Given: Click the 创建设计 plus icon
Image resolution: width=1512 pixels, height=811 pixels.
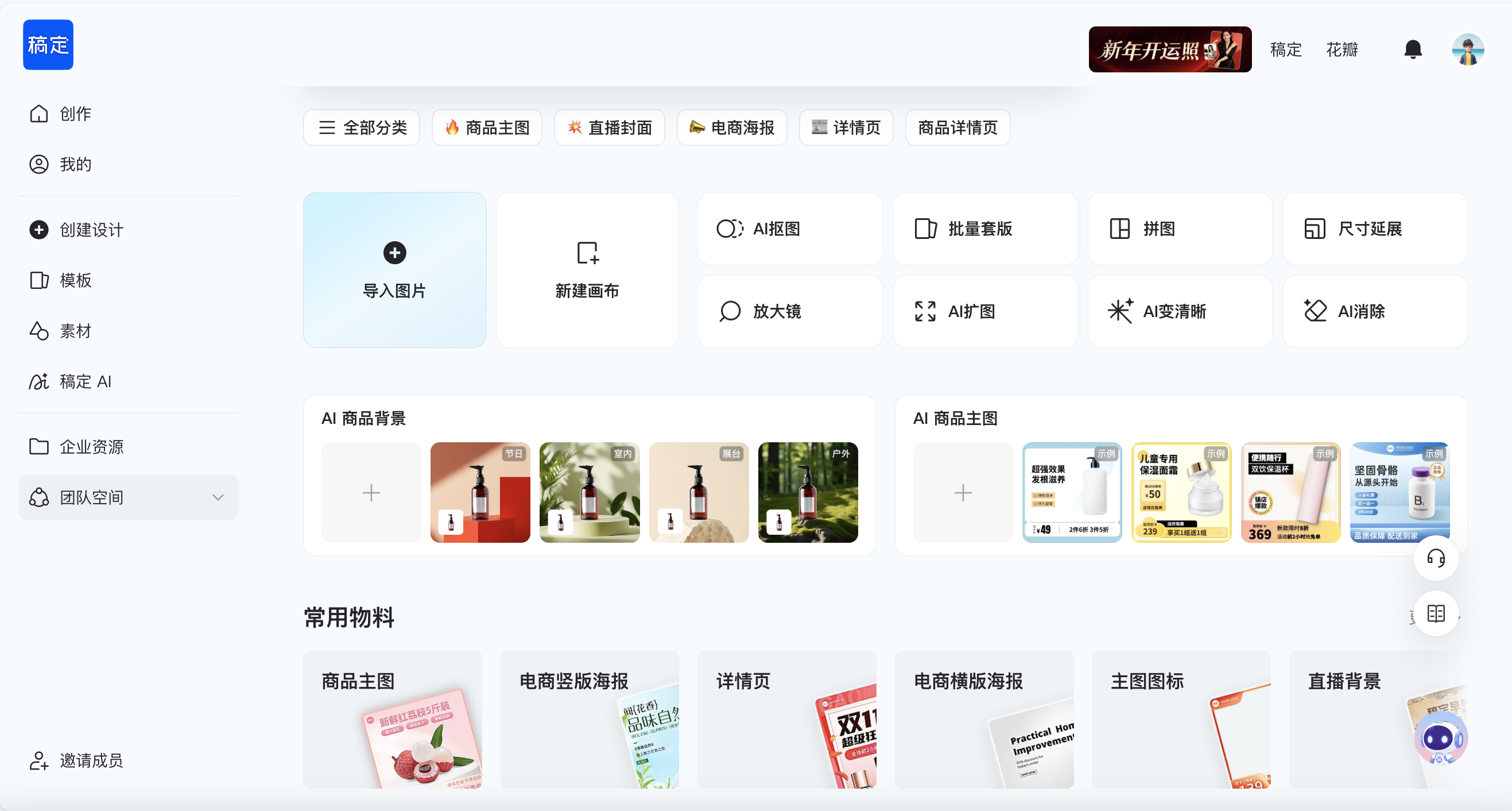Looking at the screenshot, I should [38, 230].
